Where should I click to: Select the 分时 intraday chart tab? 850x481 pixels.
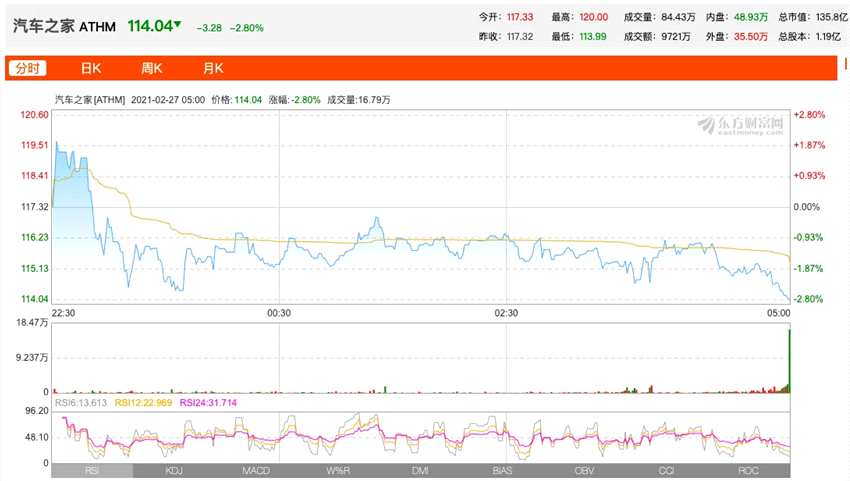[x=28, y=68]
